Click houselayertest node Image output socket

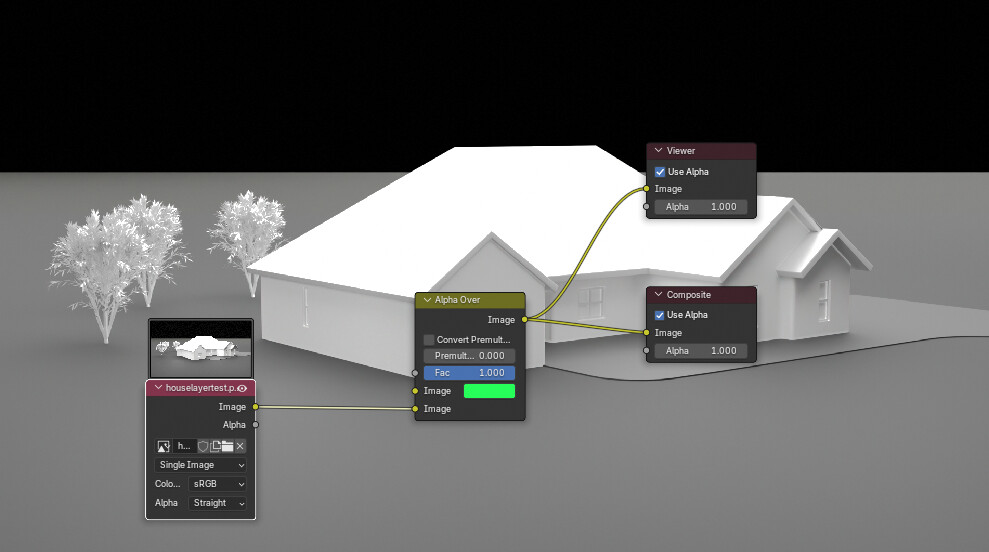[255, 407]
